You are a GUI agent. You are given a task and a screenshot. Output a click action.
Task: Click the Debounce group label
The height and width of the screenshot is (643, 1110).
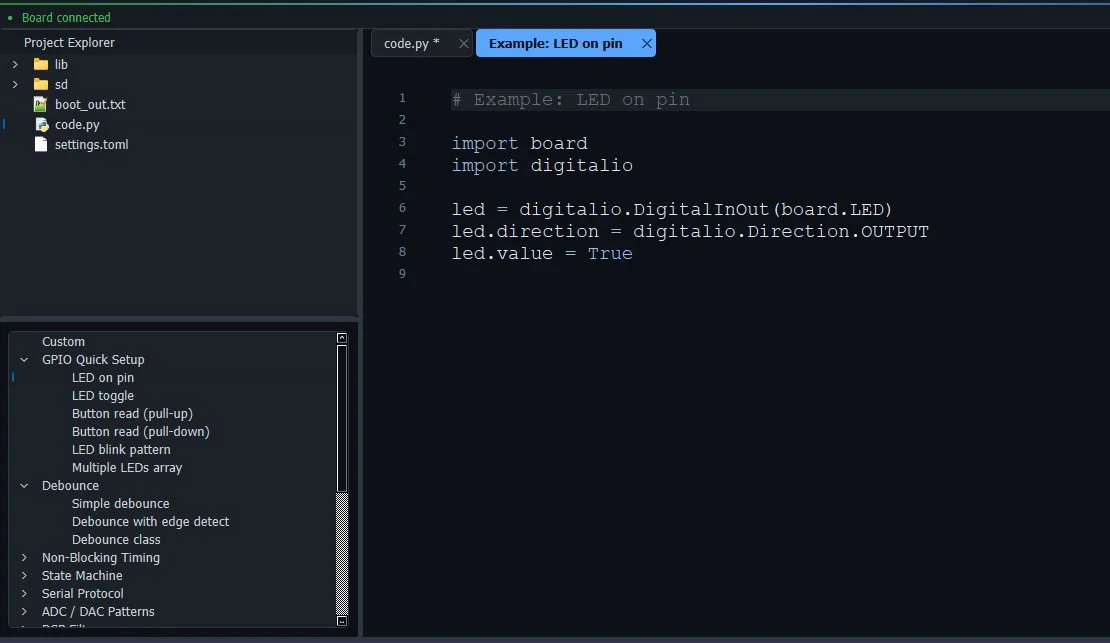(x=70, y=486)
